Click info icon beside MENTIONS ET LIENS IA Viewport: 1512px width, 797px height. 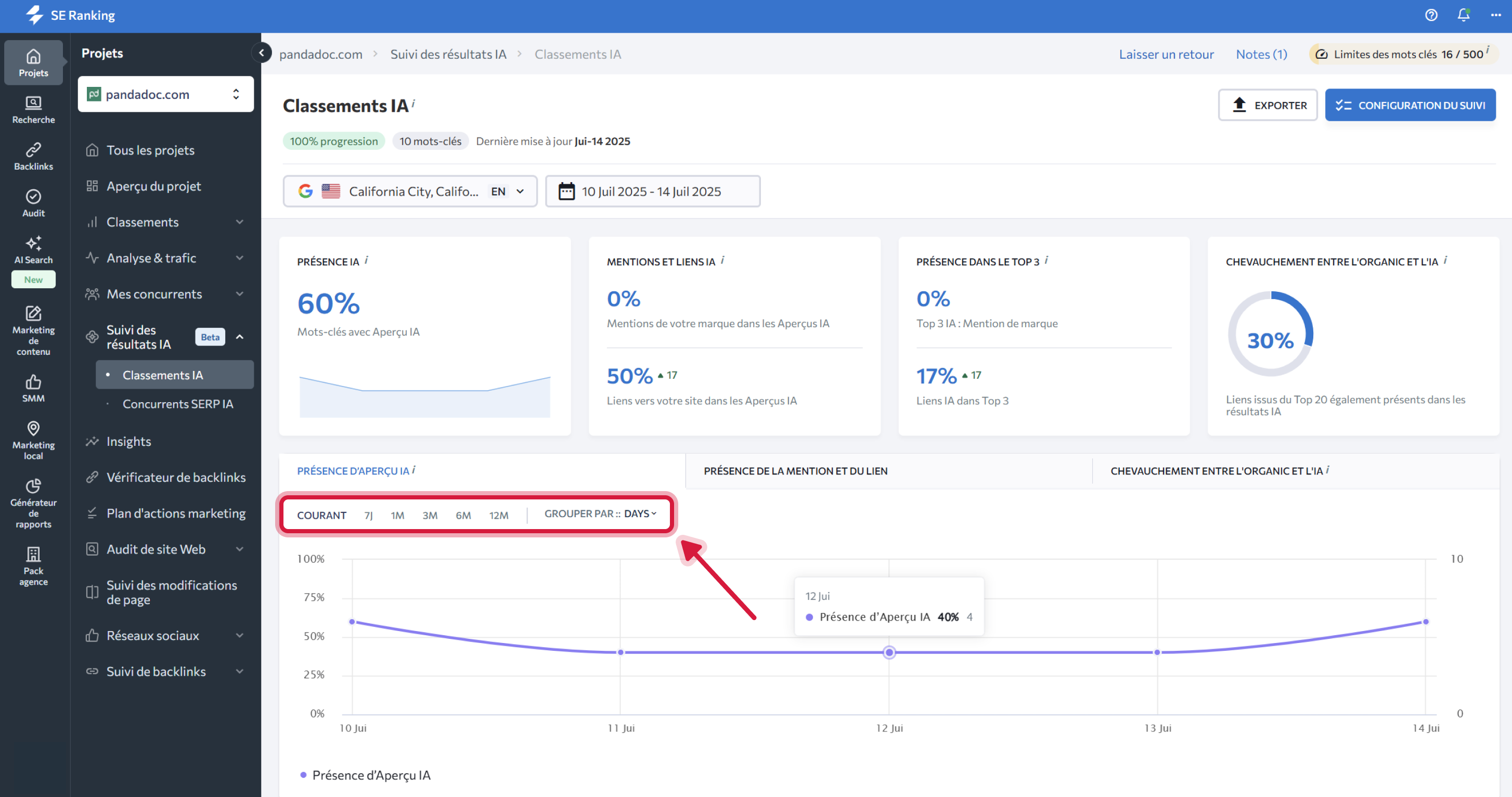point(722,260)
